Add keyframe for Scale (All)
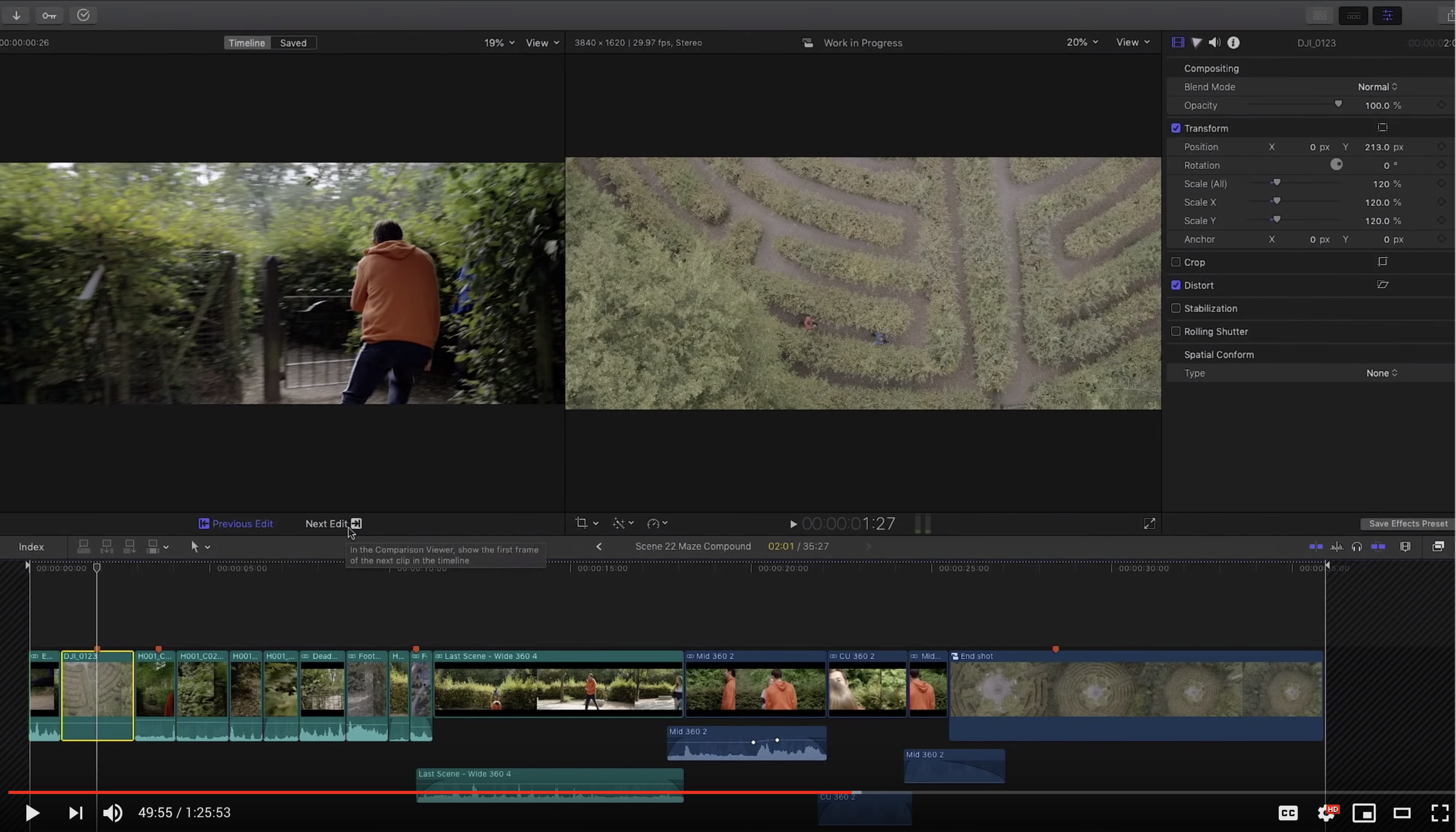This screenshot has height=832, width=1456. click(1441, 184)
